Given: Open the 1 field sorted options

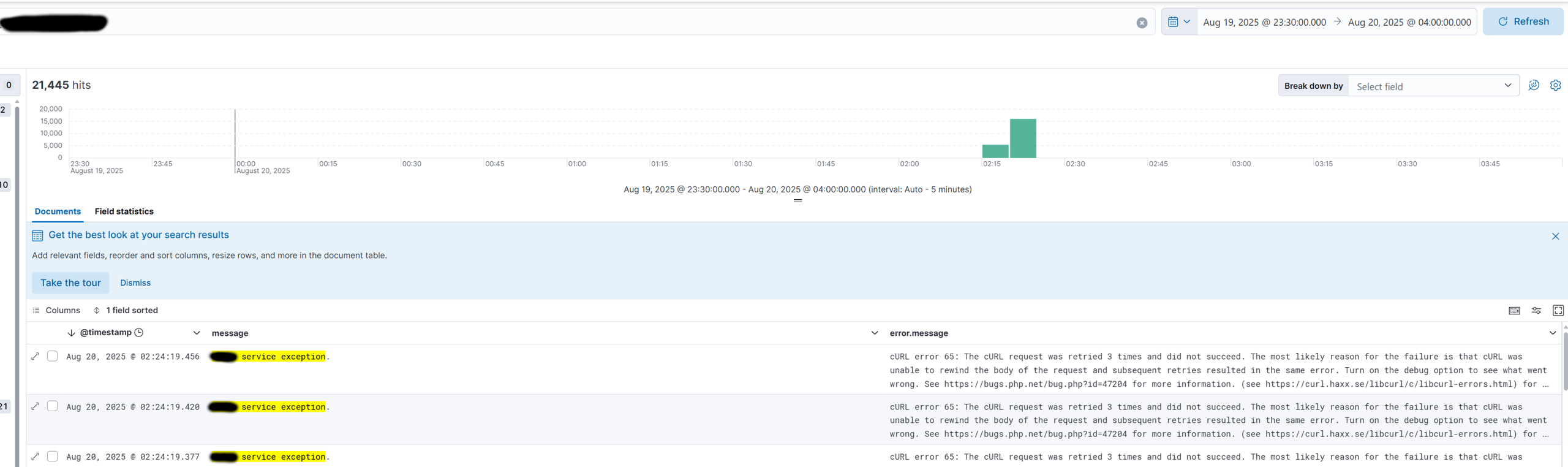Looking at the screenshot, I should tap(126, 311).
